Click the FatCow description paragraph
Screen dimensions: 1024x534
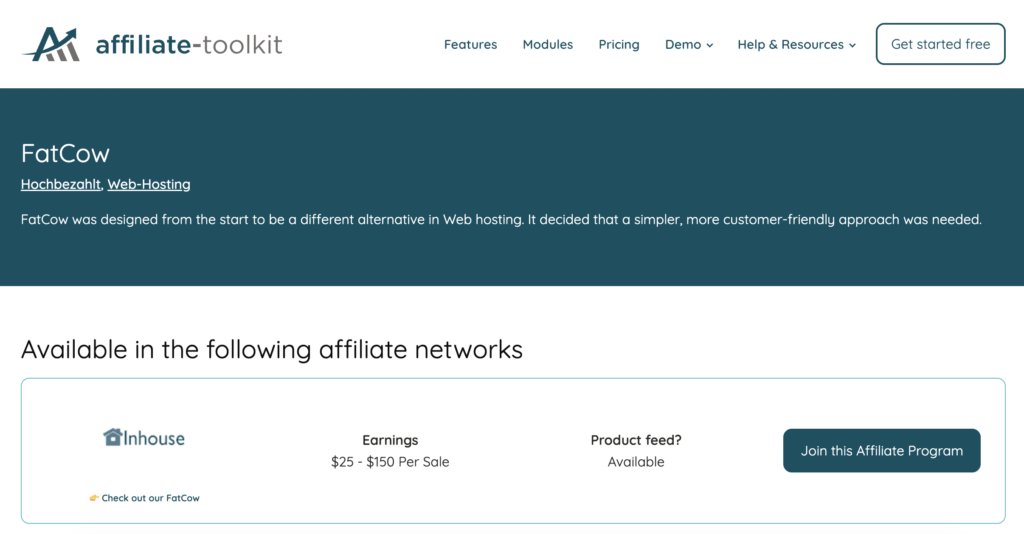(x=501, y=219)
